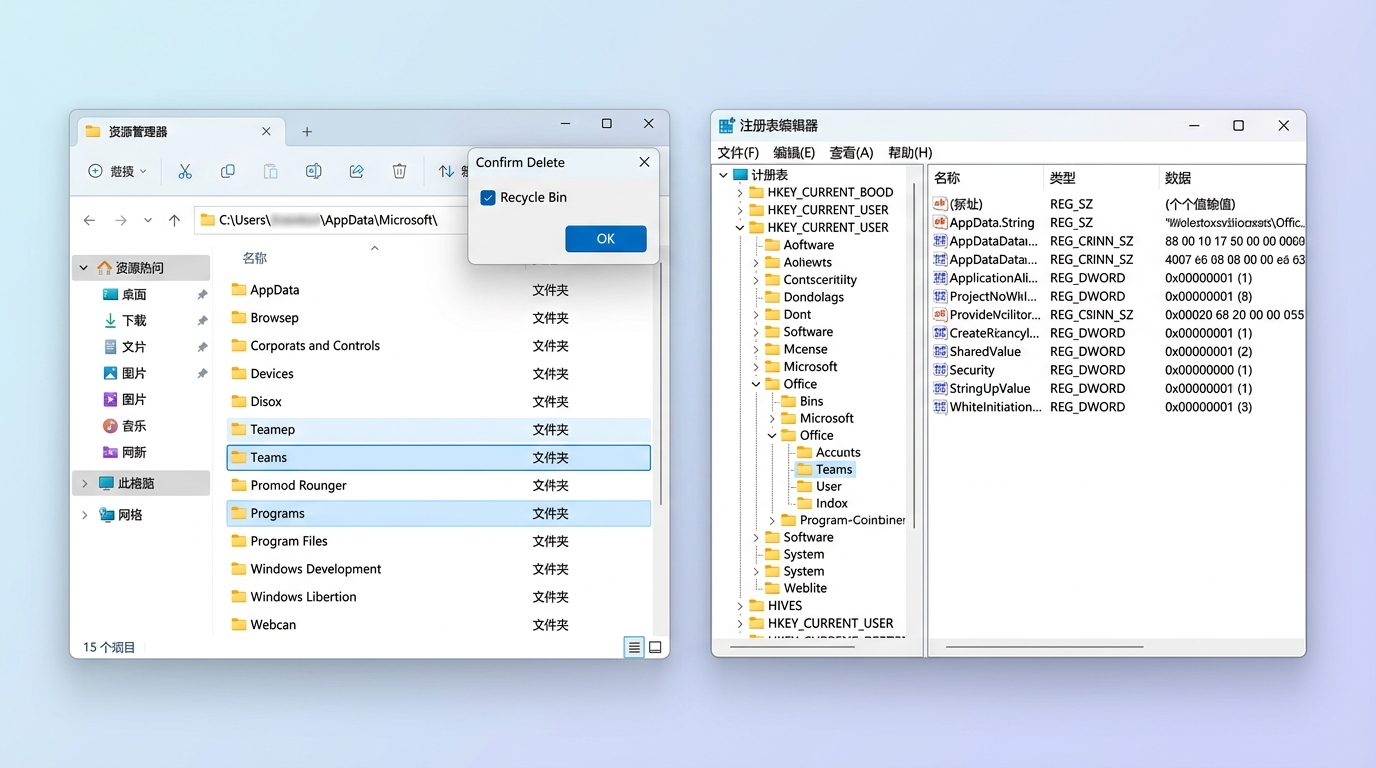Open the 文件(F) menu
The image size is (1376, 768).
[x=738, y=153]
